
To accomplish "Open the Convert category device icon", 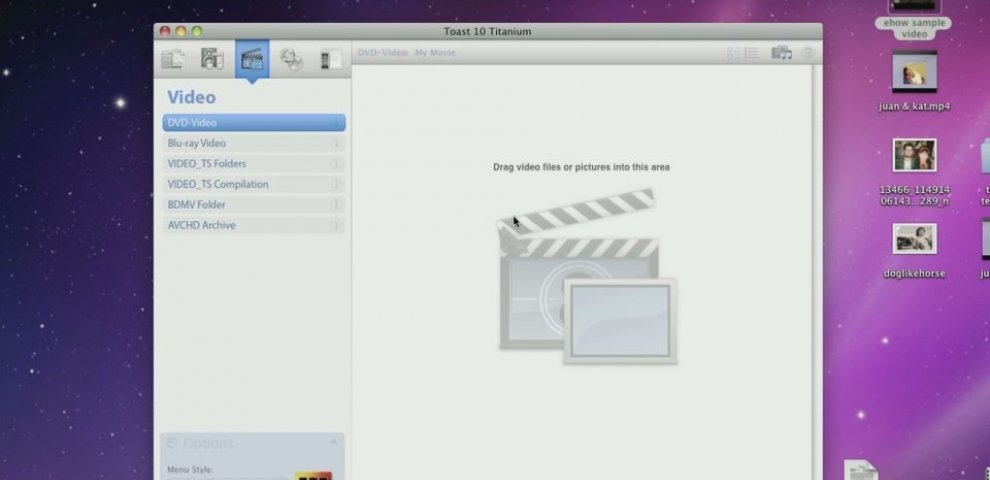I will click(331, 59).
